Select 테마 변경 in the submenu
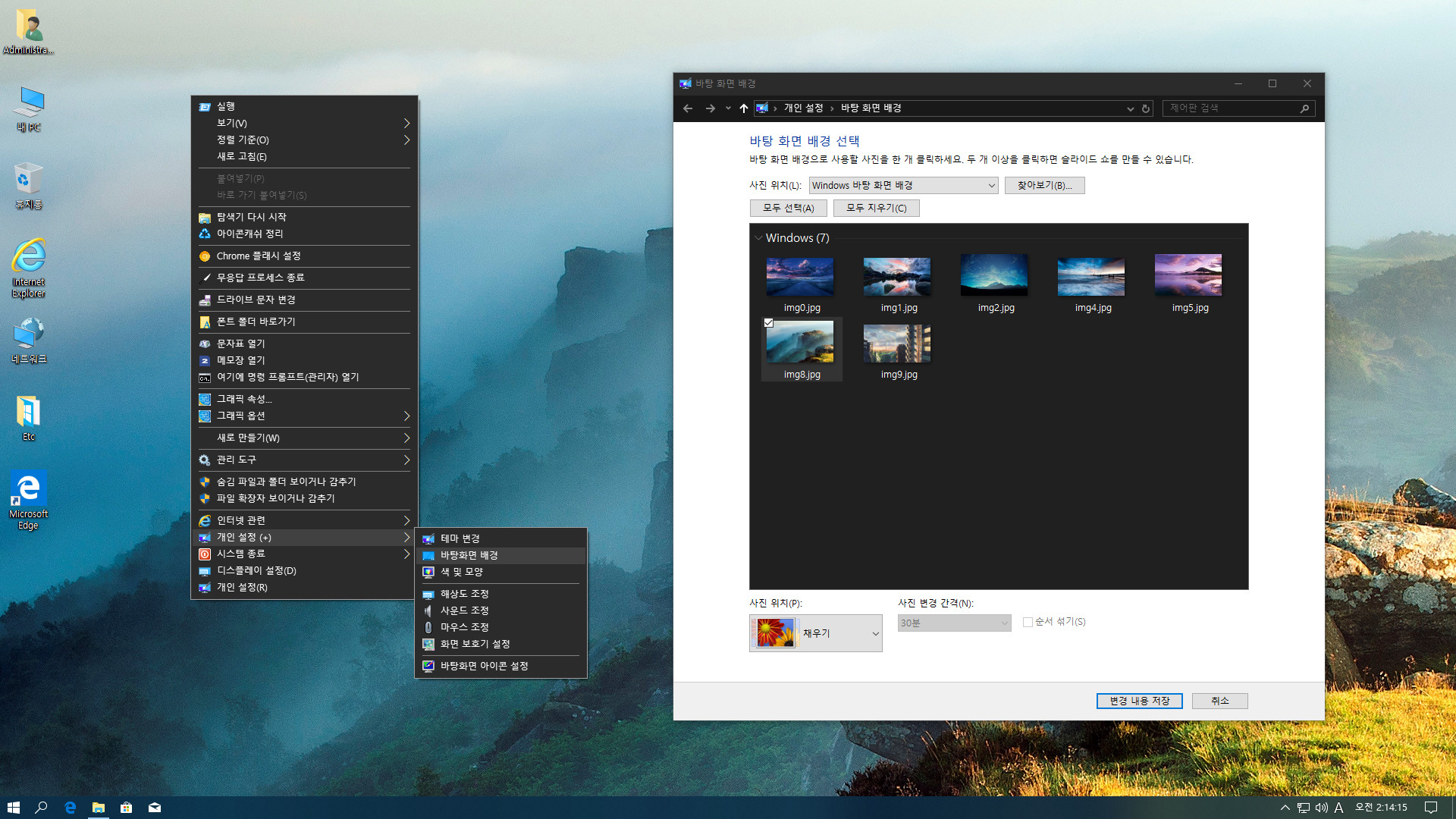This screenshot has width=1456, height=819. [x=500, y=538]
